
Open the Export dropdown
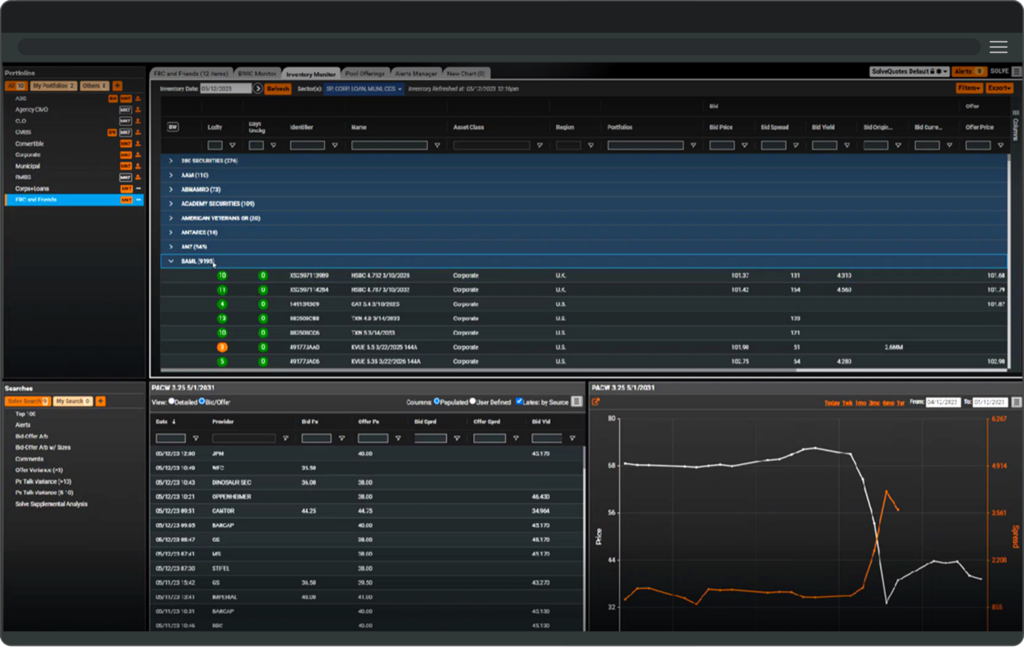coord(999,88)
